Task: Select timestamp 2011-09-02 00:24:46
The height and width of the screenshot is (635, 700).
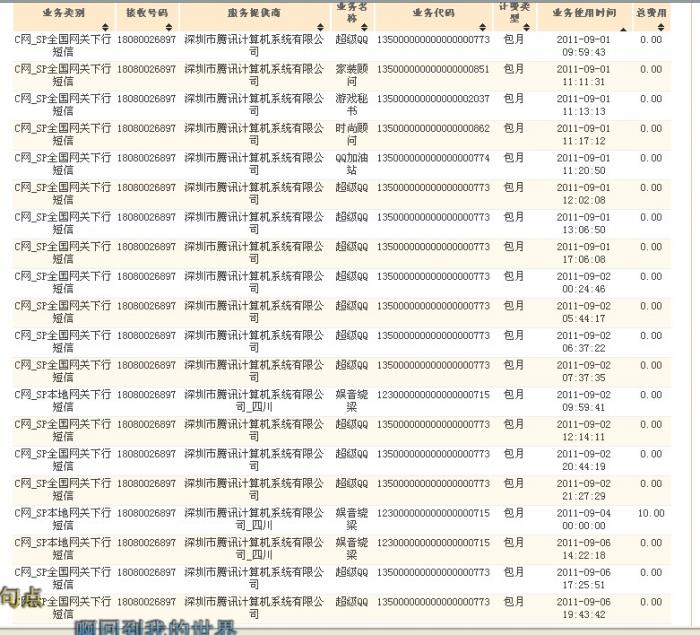Action: click(584, 283)
